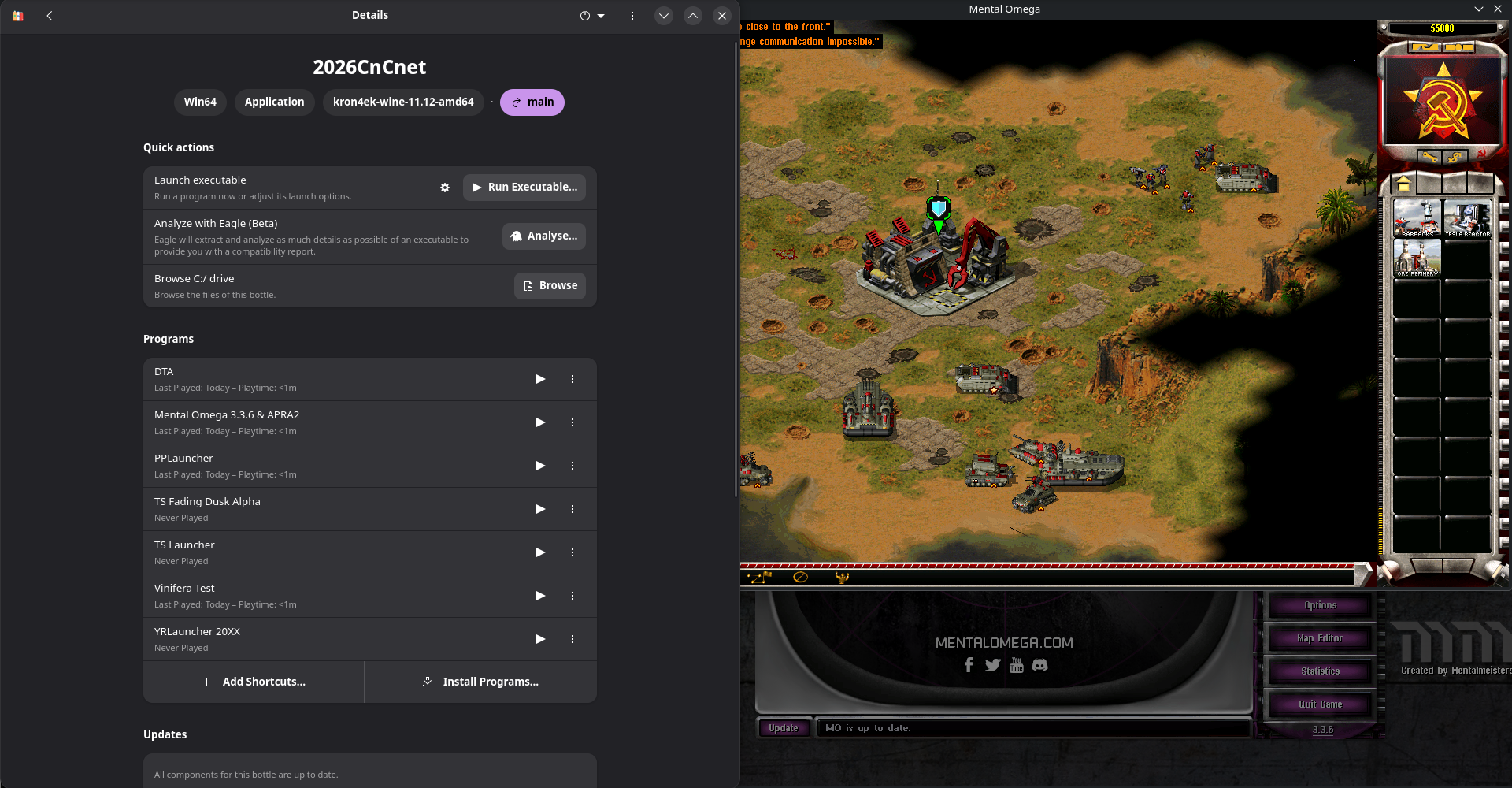
Task: Open Mental Omega 3.3.6 & APRA2 options menu
Action: 573,422
